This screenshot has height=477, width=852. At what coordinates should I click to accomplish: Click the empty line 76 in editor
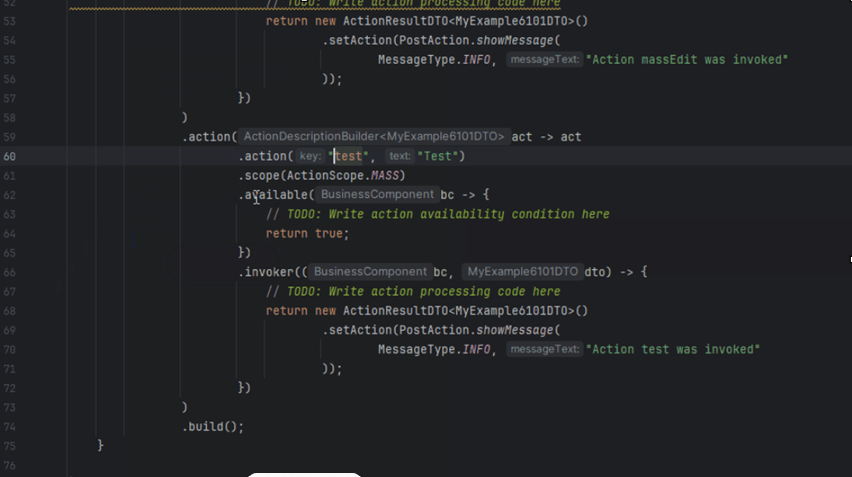(400, 464)
